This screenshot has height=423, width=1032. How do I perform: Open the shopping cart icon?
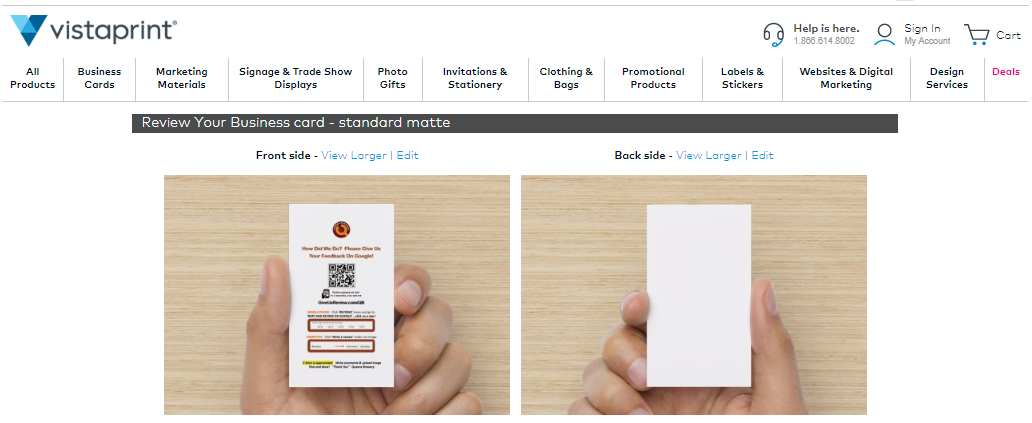(977, 34)
